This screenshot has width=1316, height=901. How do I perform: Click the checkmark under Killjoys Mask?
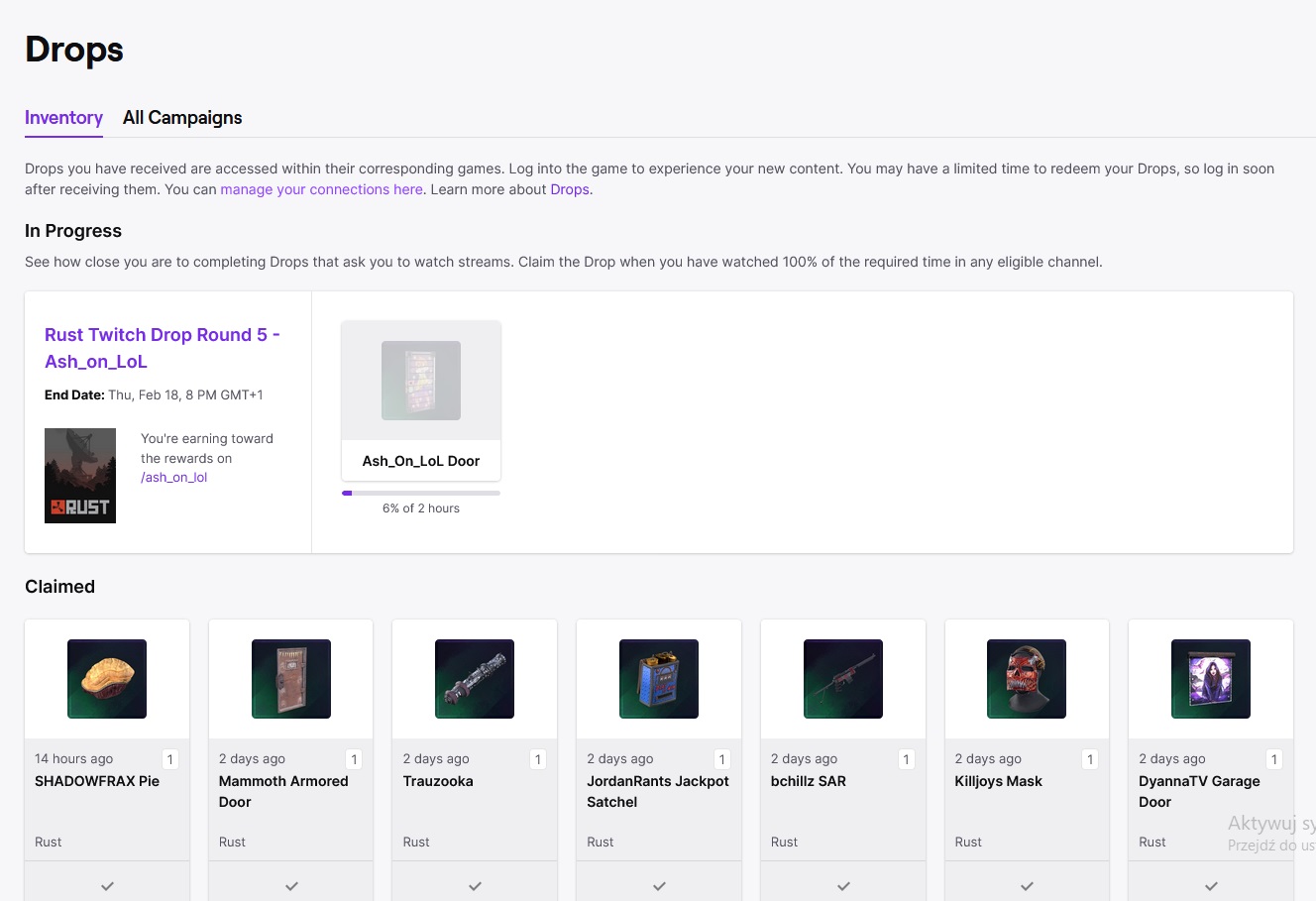pyautogui.click(x=1027, y=886)
